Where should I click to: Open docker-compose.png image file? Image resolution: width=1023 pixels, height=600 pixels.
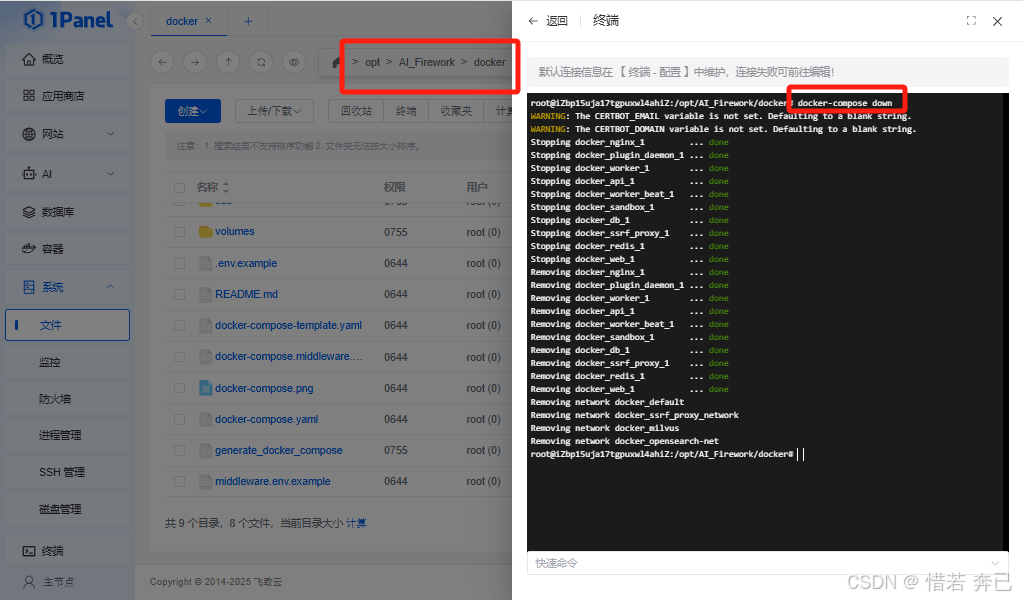click(x=264, y=388)
